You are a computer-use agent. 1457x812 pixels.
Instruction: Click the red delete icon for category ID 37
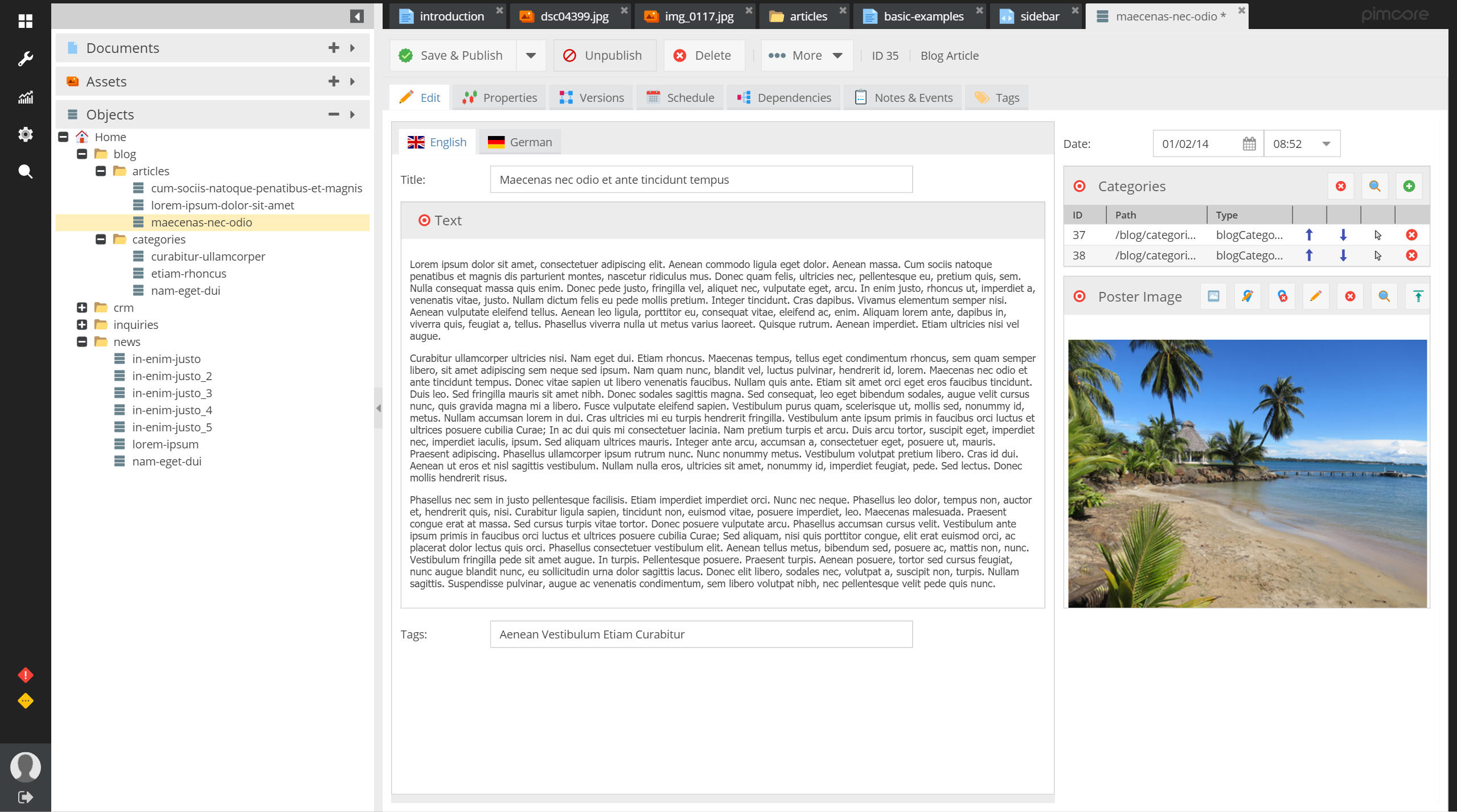[x=1410, y=233]
